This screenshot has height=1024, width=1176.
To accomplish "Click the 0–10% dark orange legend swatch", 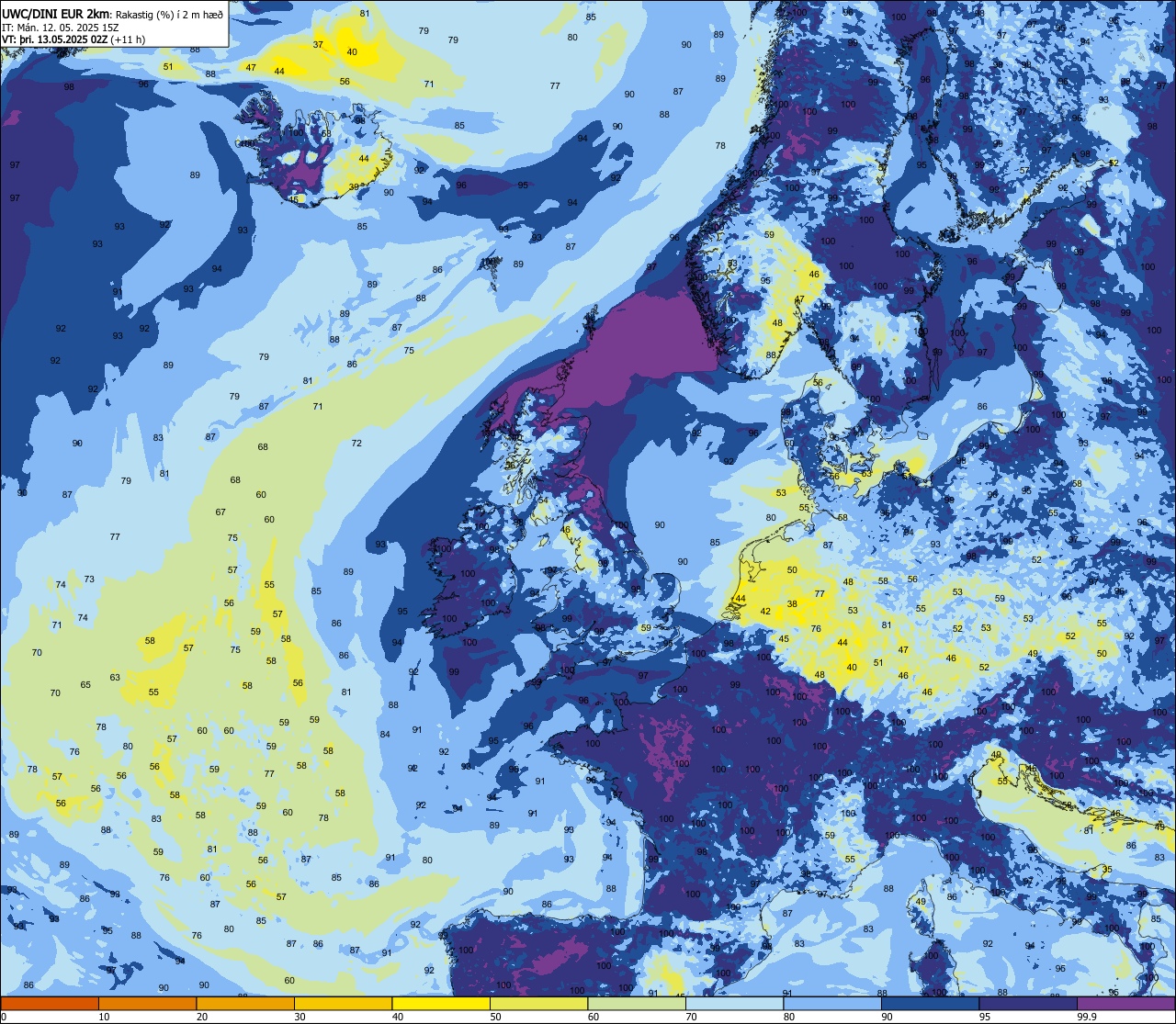I will (x=50, y=1003).
